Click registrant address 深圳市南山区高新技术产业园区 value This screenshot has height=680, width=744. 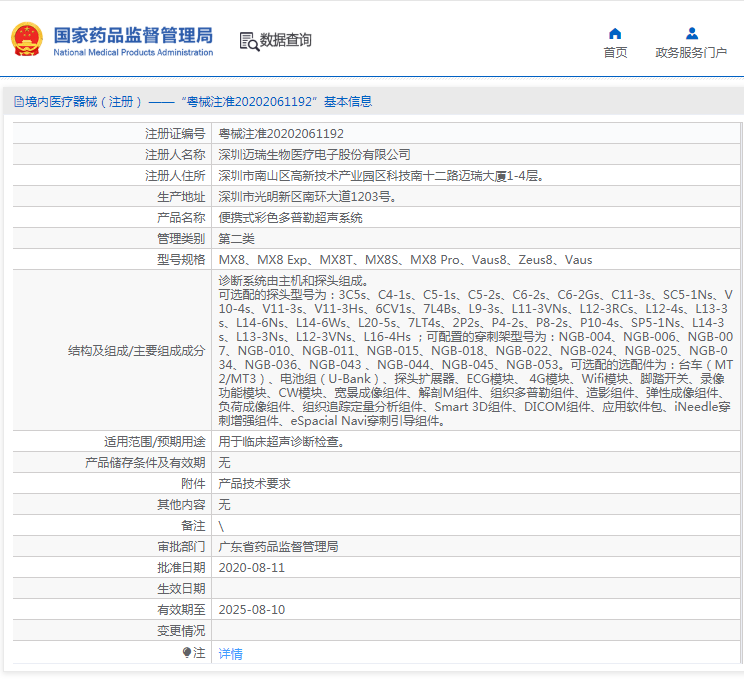(x=381, y=176)
